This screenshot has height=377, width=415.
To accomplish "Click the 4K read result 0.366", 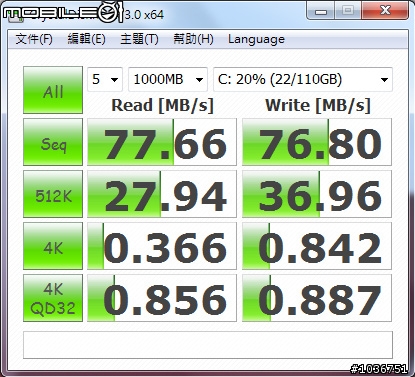I will click(162, 246).
